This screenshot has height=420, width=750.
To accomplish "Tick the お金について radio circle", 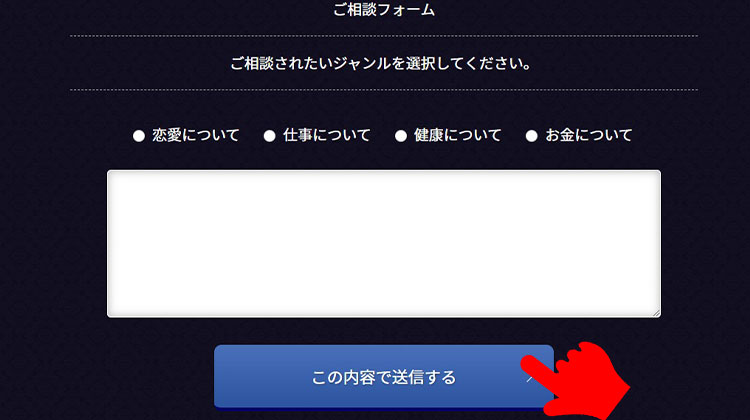I will [531, 136].
